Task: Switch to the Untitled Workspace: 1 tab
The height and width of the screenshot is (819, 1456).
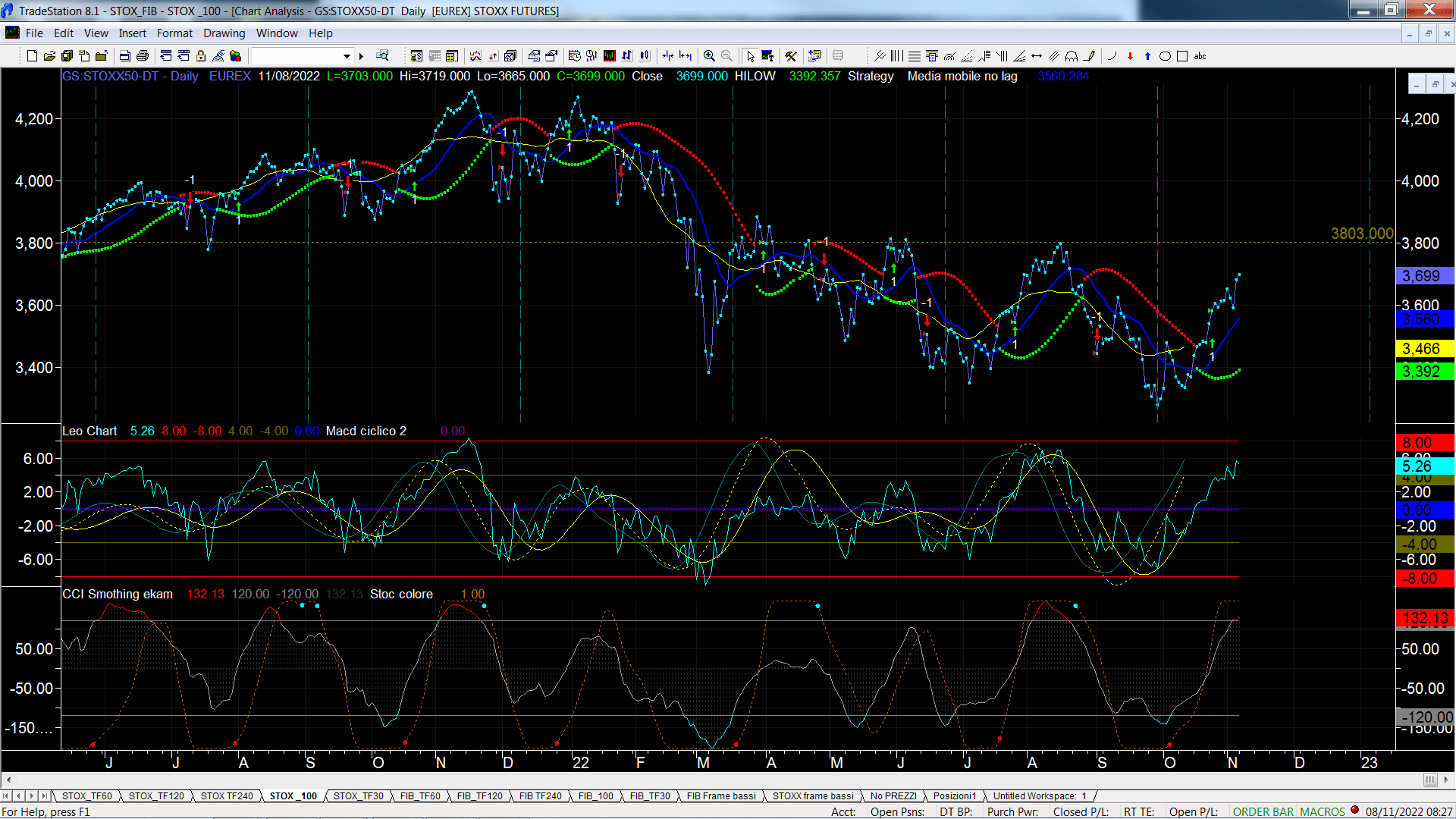Action: tap(1040, 795)
